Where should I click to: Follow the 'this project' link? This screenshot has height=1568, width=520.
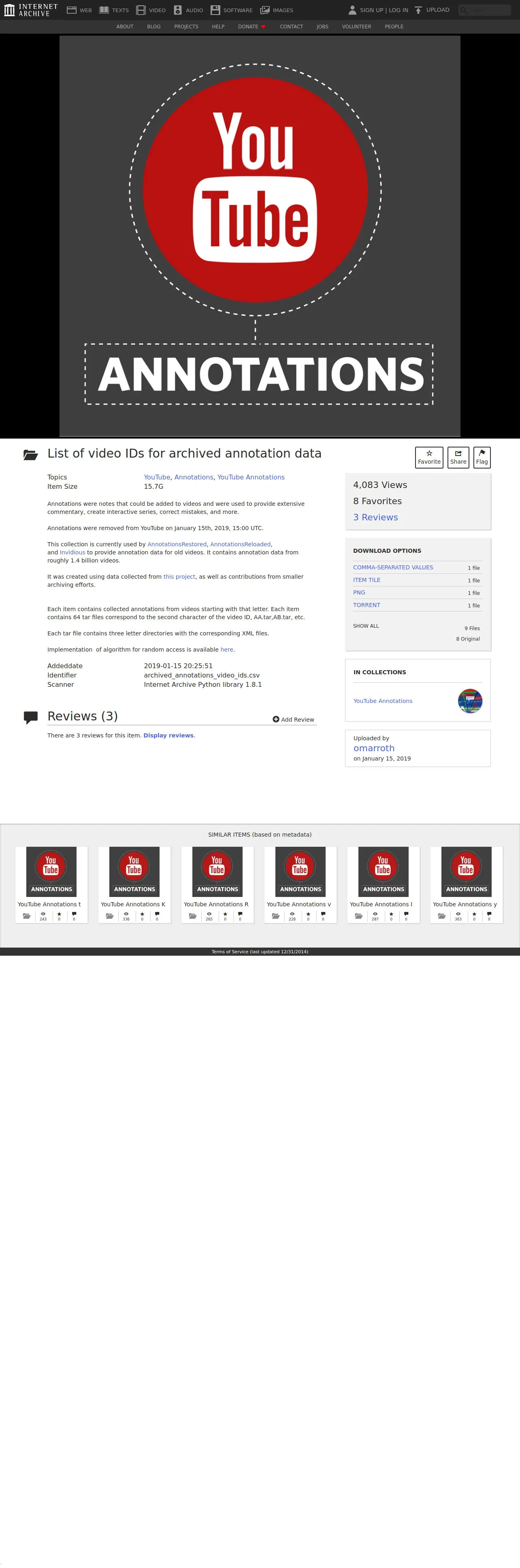click(179, 577)
